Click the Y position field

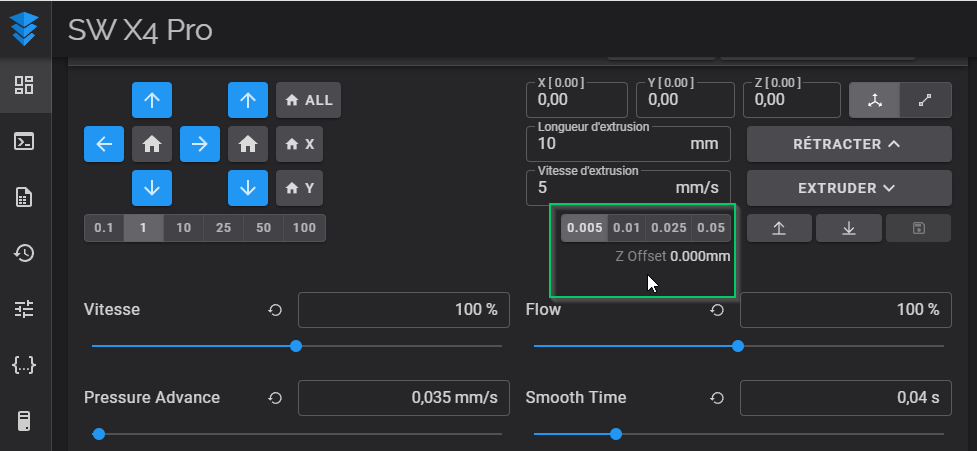pyautogui.click(x=685, y=100)
